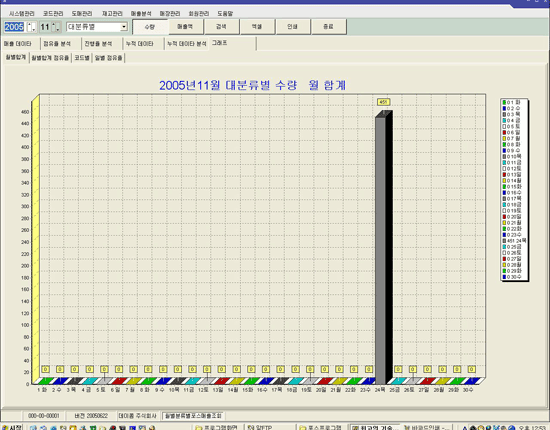Viewport: 550px width, 430px height.
Task: Click the status bar company 데이콤 주식회사
Action: tap(138, 416)
